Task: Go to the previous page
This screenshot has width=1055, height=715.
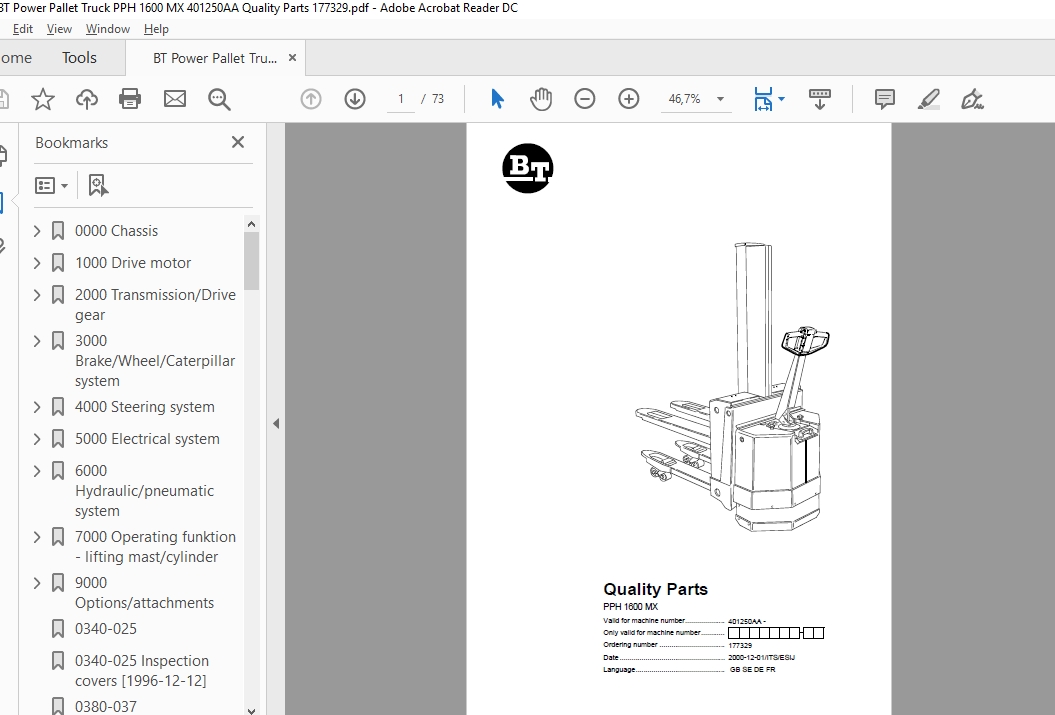Action: click(x=311, y=100)
